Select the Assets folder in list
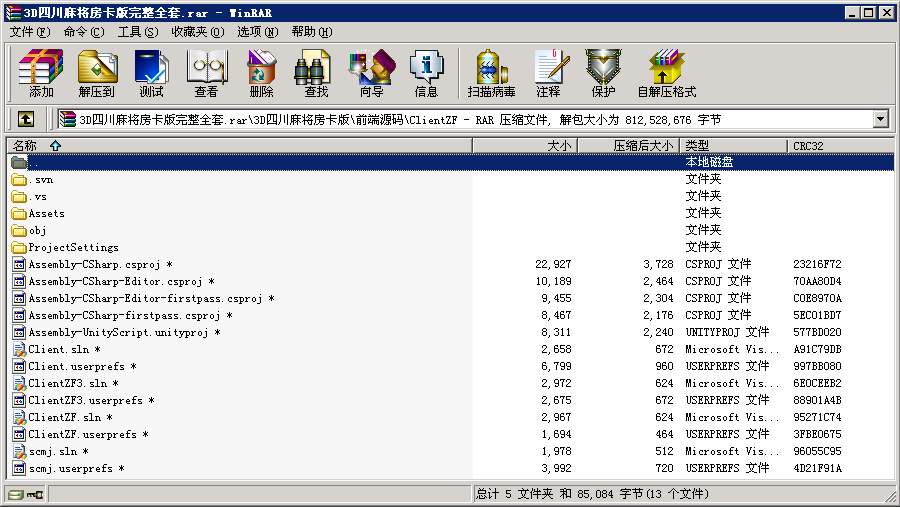The image size is (900, 507). click(x=46, y=213)
